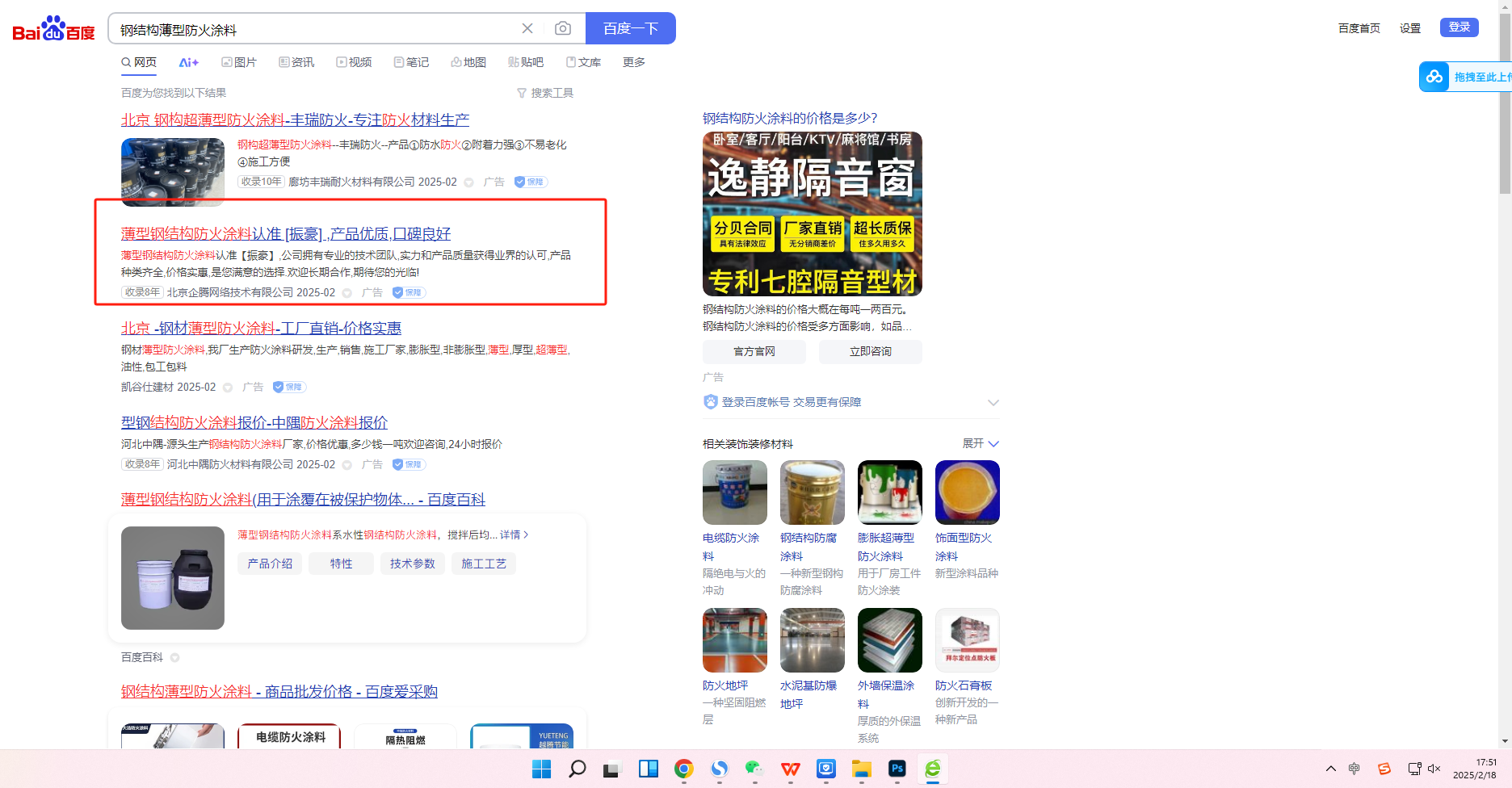Open WeChat from the taskbar
This screenshot has height=788, width=1512.
754,769
